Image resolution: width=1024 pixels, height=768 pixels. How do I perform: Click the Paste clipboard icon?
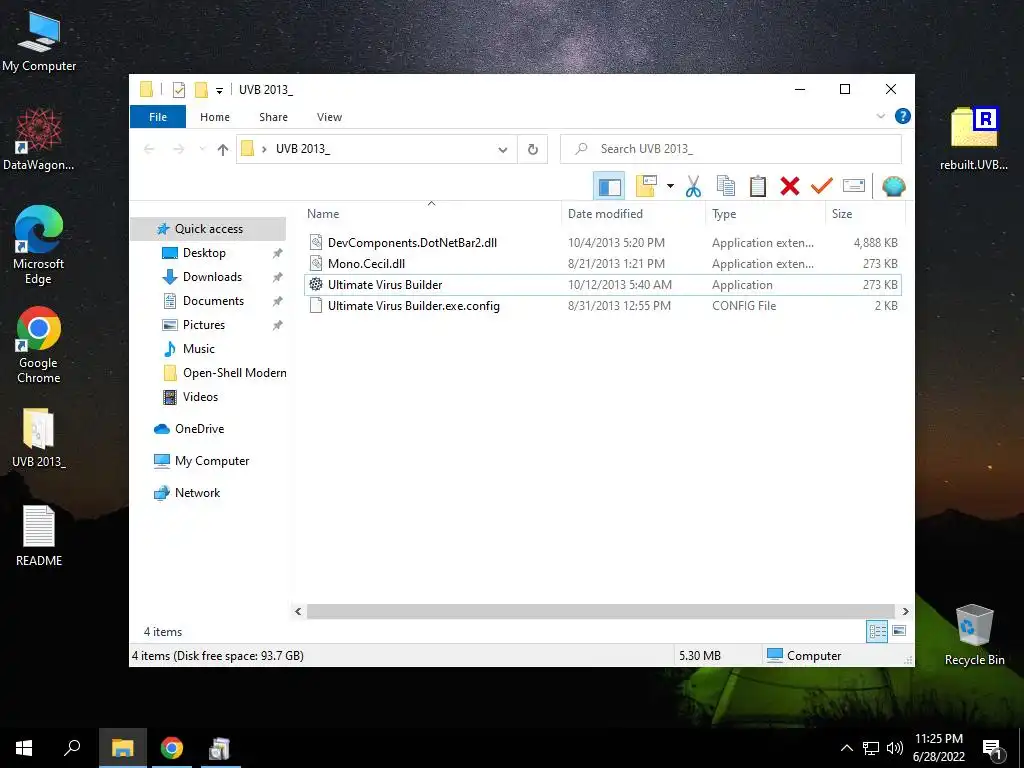pyautogui.click(x=758, y=187)
